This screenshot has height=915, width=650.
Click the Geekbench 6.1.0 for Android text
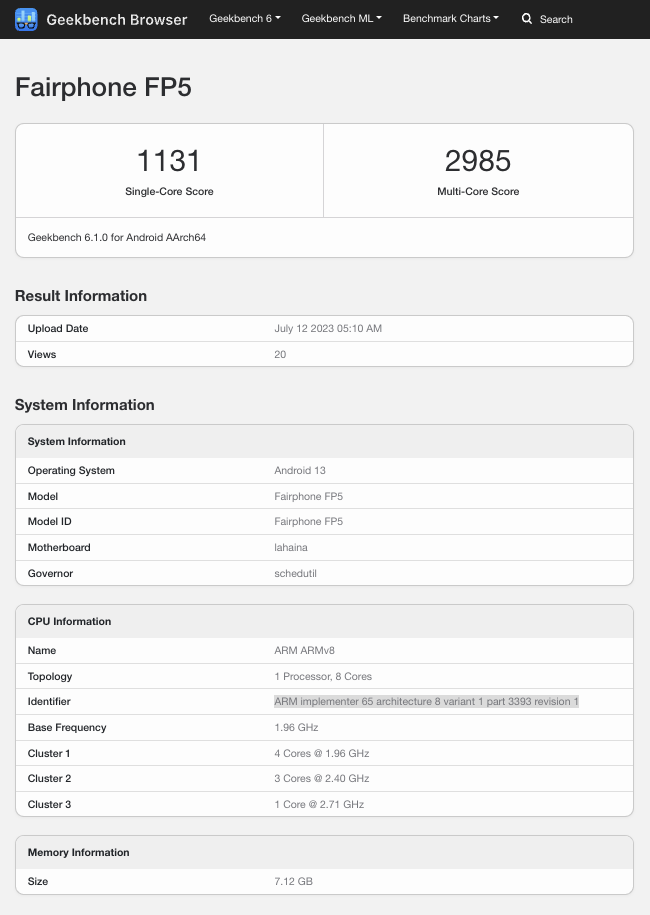[117, 238]
